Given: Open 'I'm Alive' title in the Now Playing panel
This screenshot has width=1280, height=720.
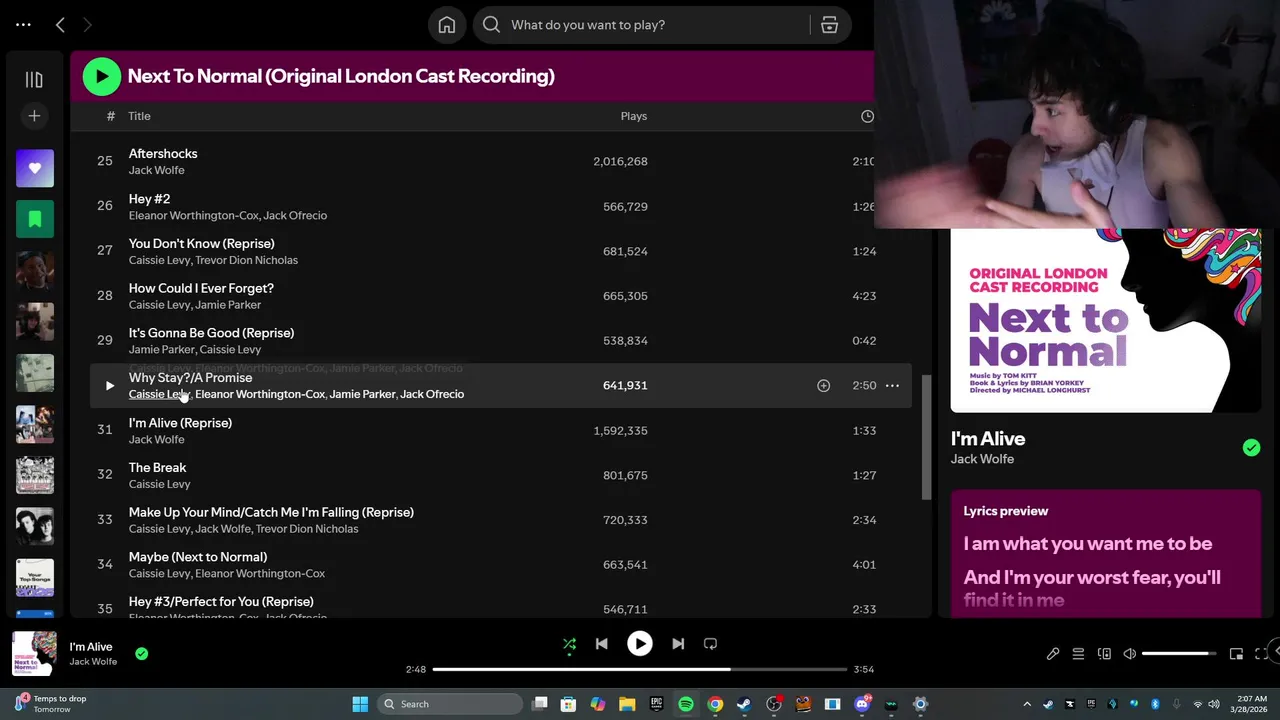Looking at the screenshot, I should (x=988, y=438).
